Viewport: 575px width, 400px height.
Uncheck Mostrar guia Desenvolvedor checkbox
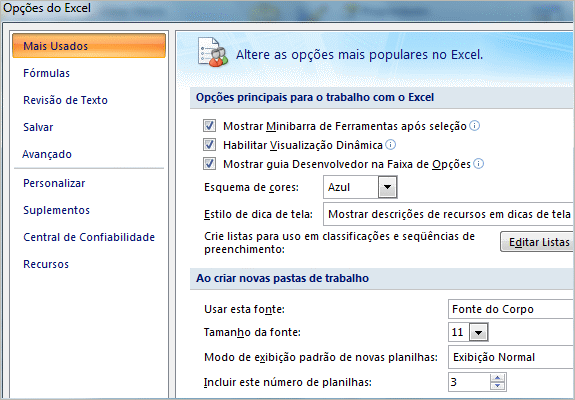(209, 163)
